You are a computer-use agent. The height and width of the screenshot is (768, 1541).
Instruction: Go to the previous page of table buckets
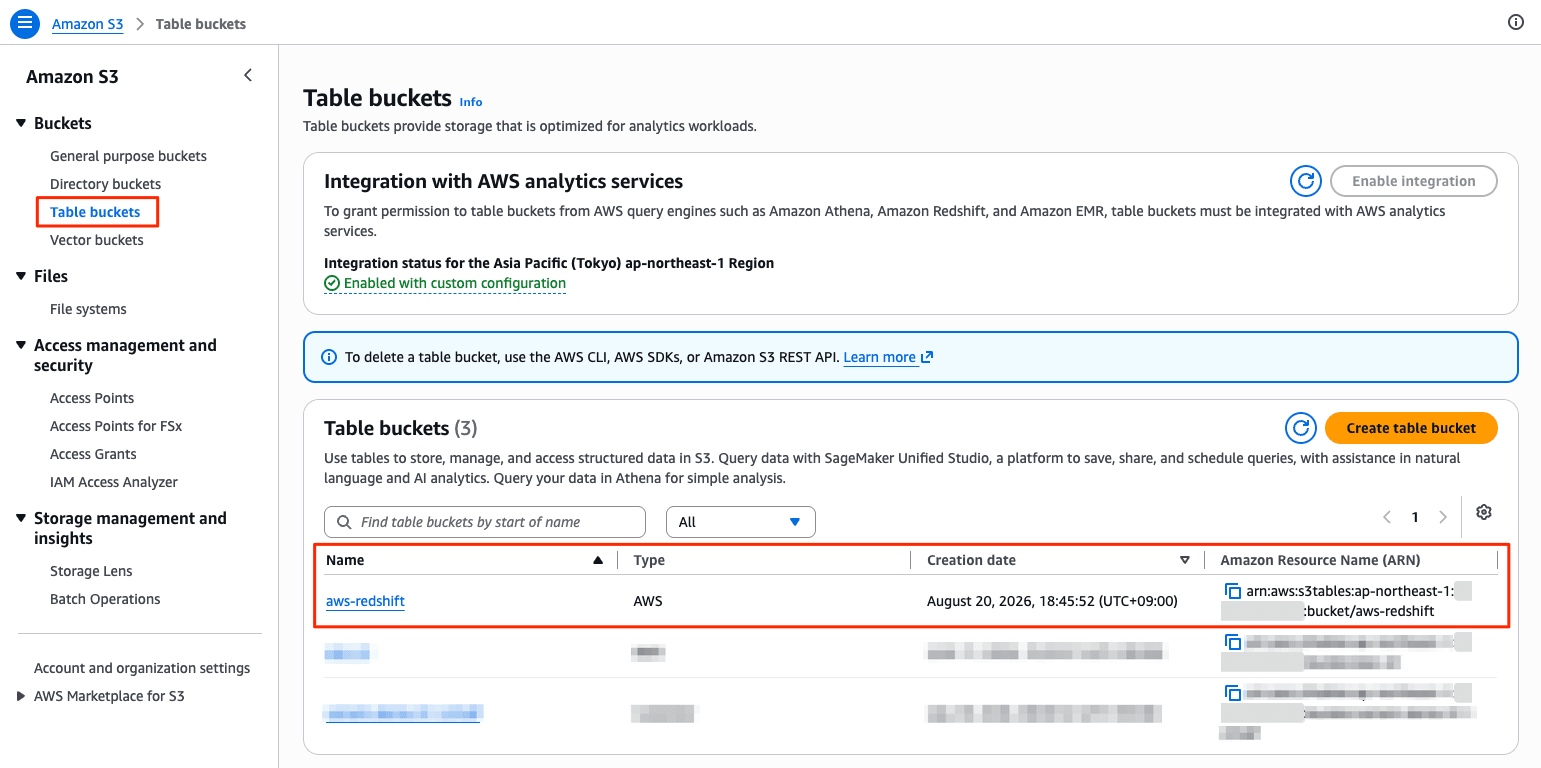(1387, 517)
